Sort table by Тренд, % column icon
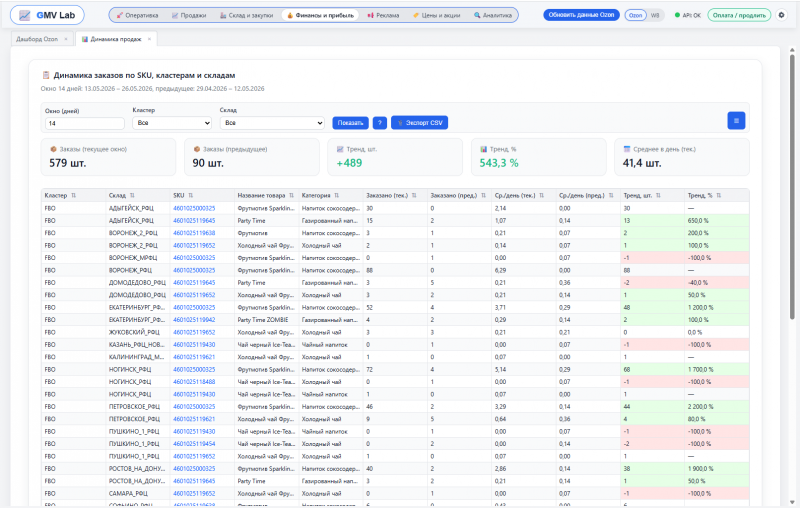 pyautogui.click(x=718, y=195)
